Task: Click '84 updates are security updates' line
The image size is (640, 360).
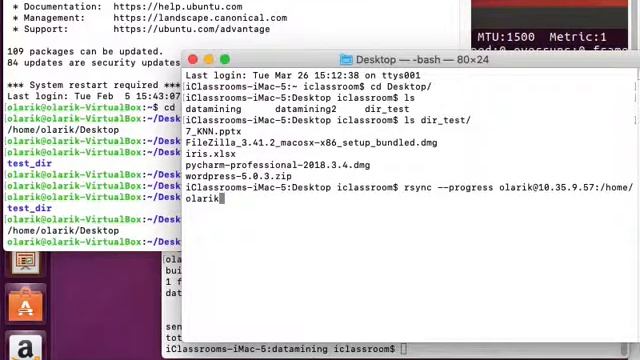Action: coord(93,62)
